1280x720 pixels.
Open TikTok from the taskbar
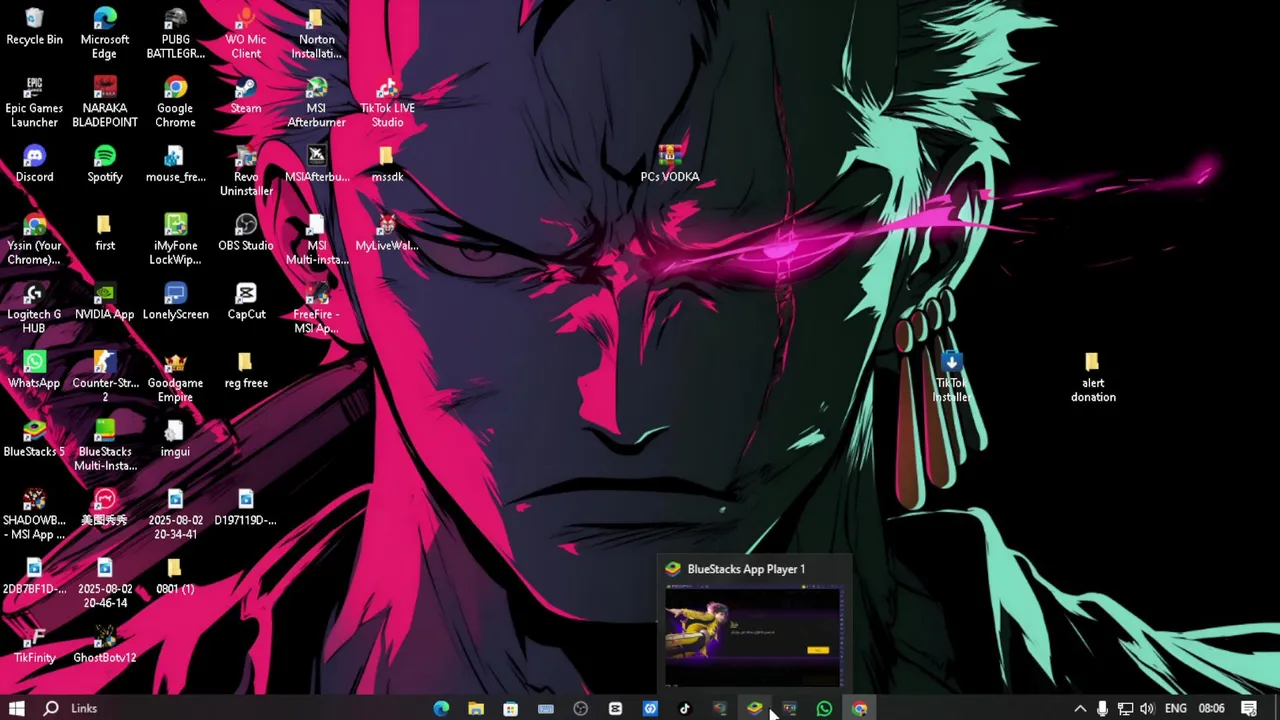pos(685,708)
